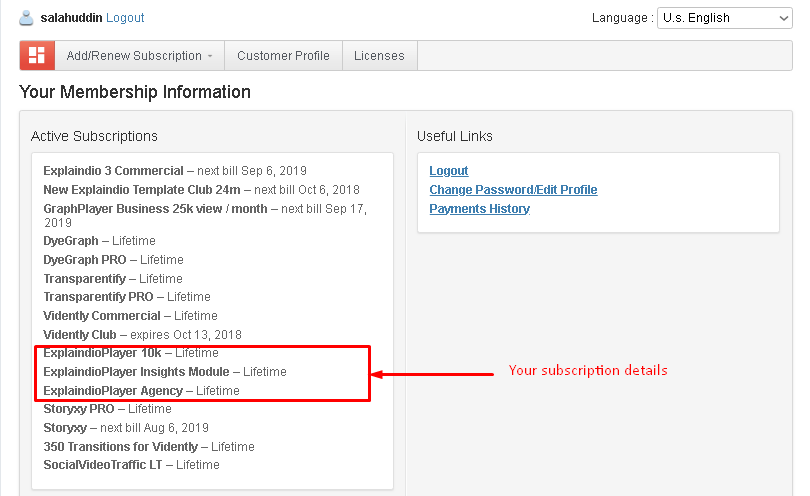Select New Explaindio Template Club 24m row
This screenshot has width=810, height=496.
coord(201,190)
